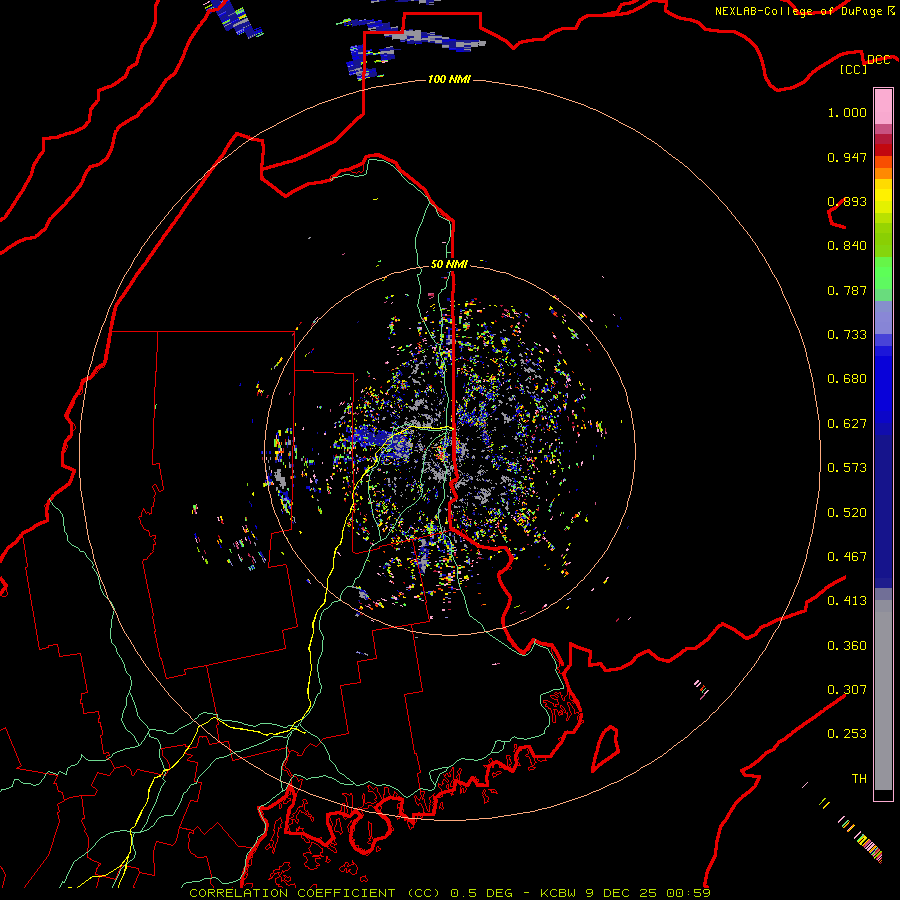Click the 0.947 scale value

[x=847, y=157]
